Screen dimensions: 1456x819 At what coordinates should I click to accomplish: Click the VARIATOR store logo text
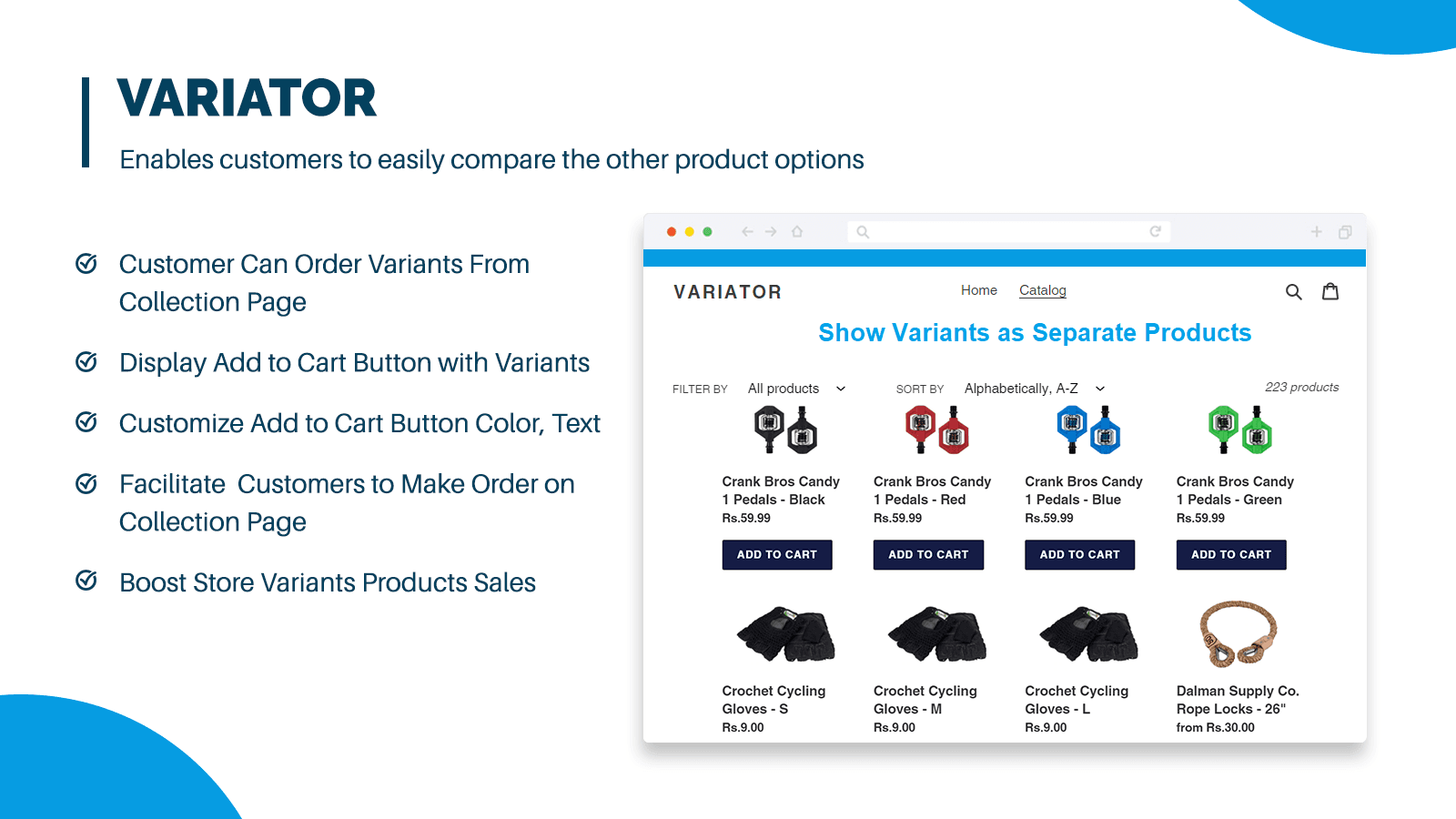point(727,292)
